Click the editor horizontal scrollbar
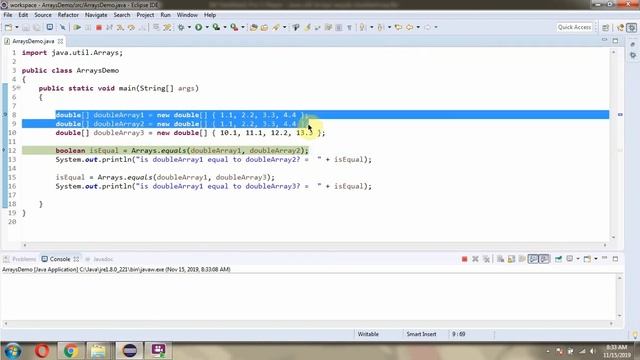Image resolution: width=640 pixels, height=360 pixels. click(315, 245)
